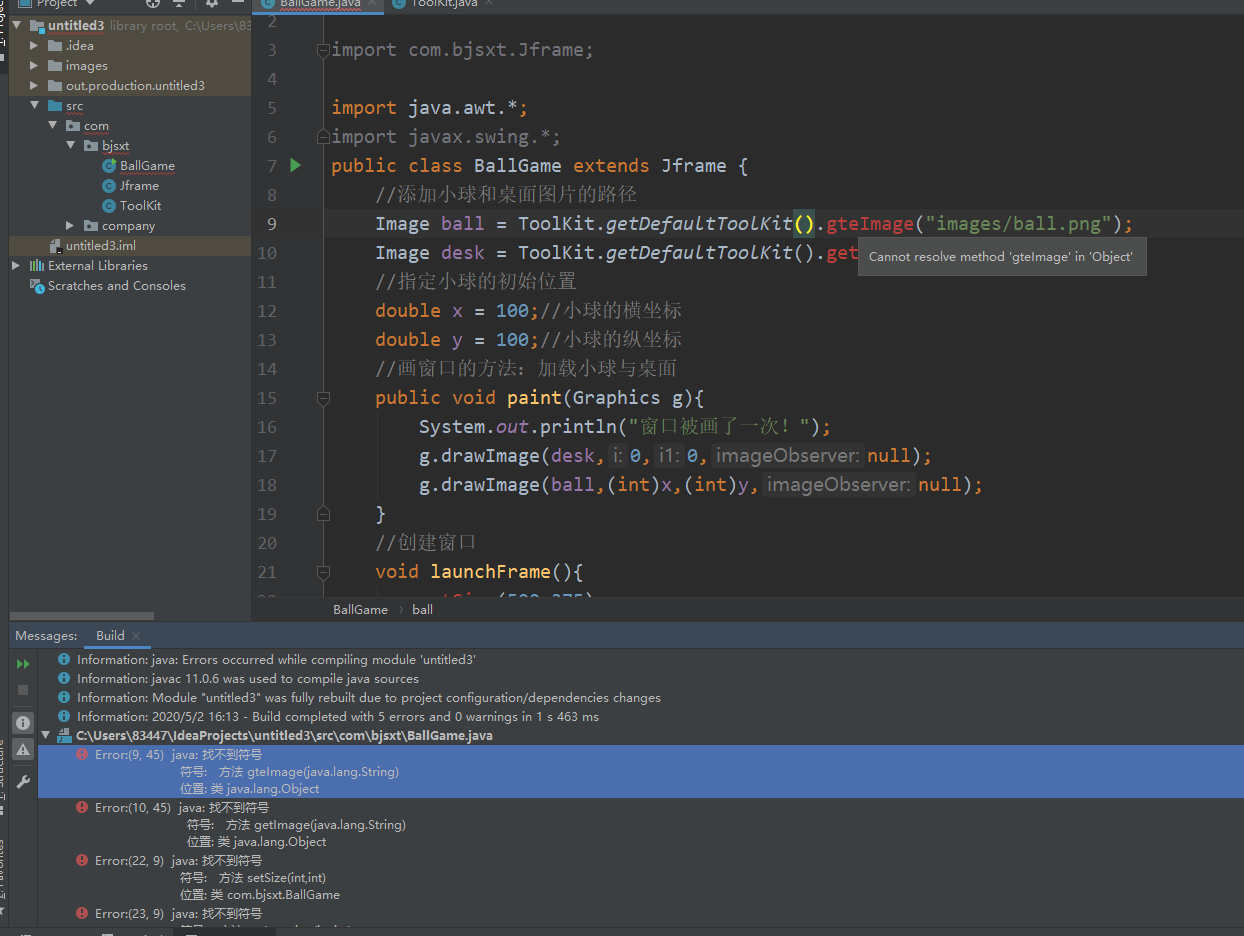Rerun the build with the green double-arrow
The height and width of the screenshot is (936, 1244).
tap(23, 664)
